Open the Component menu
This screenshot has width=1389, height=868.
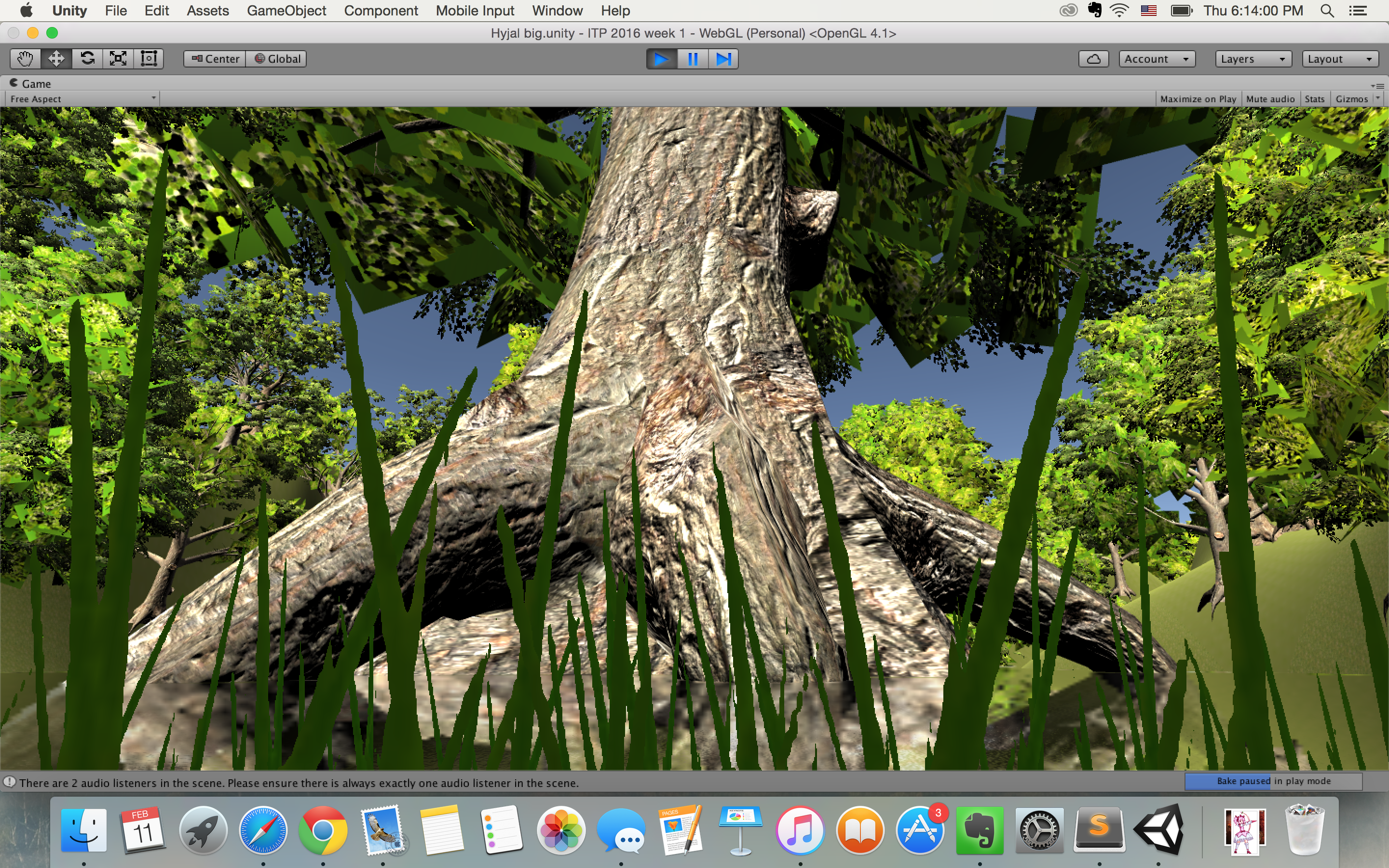(x=381, y=10)
